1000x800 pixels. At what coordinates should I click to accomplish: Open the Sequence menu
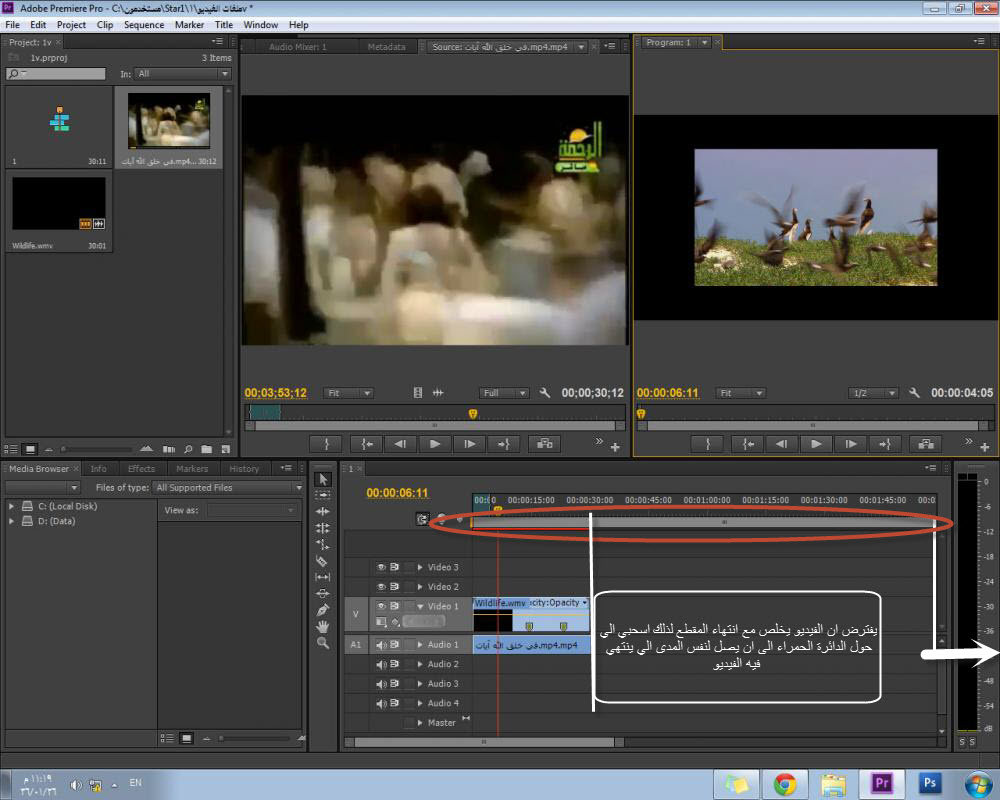[x=144, y=25]
